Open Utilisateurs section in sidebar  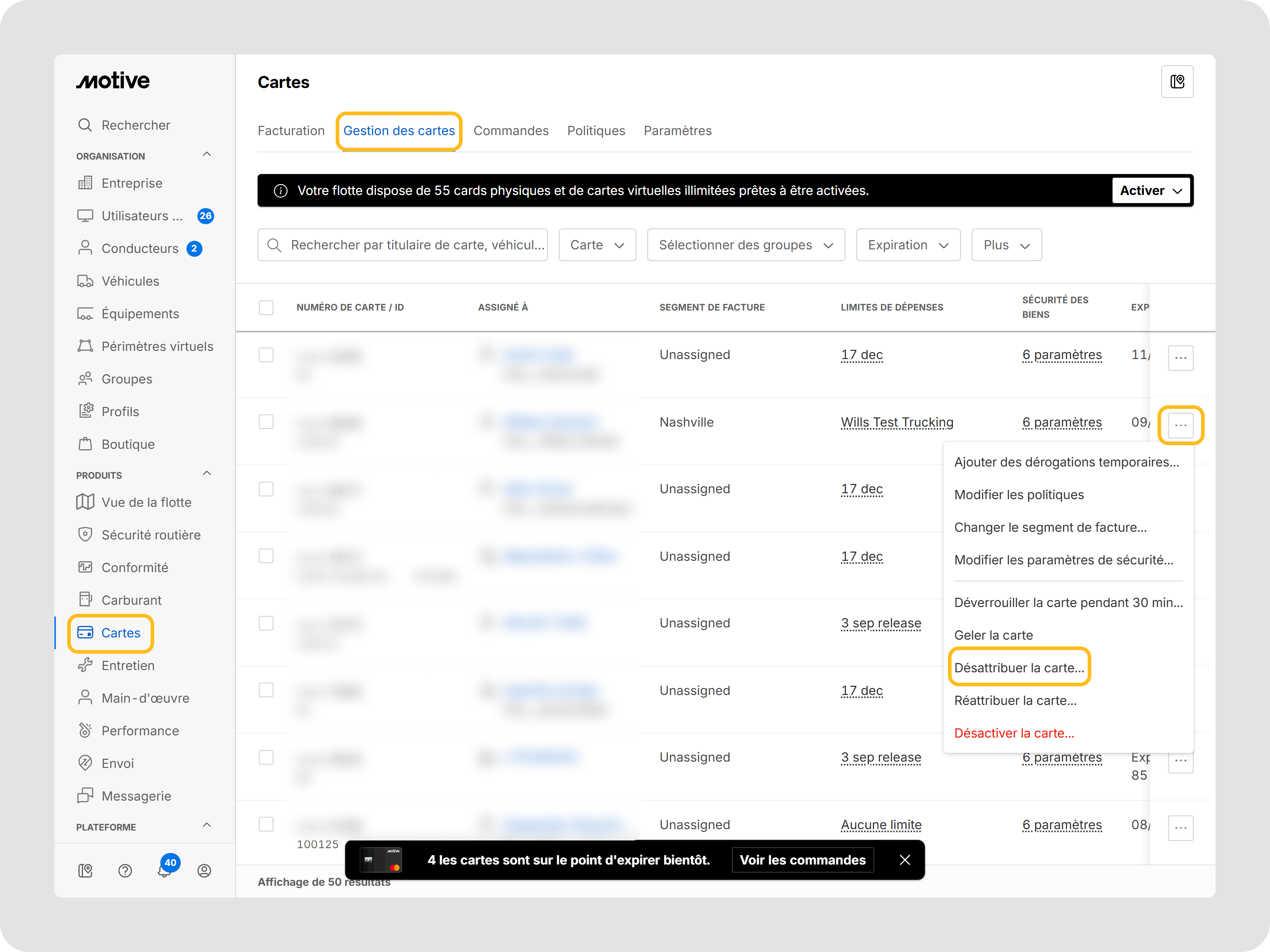tap(145, 216)
